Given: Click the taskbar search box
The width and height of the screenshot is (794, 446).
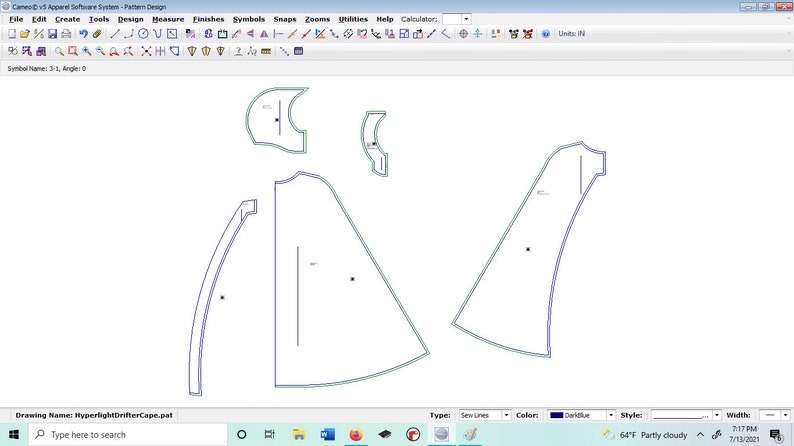Looking at the screenshot, I should (128, 435).
